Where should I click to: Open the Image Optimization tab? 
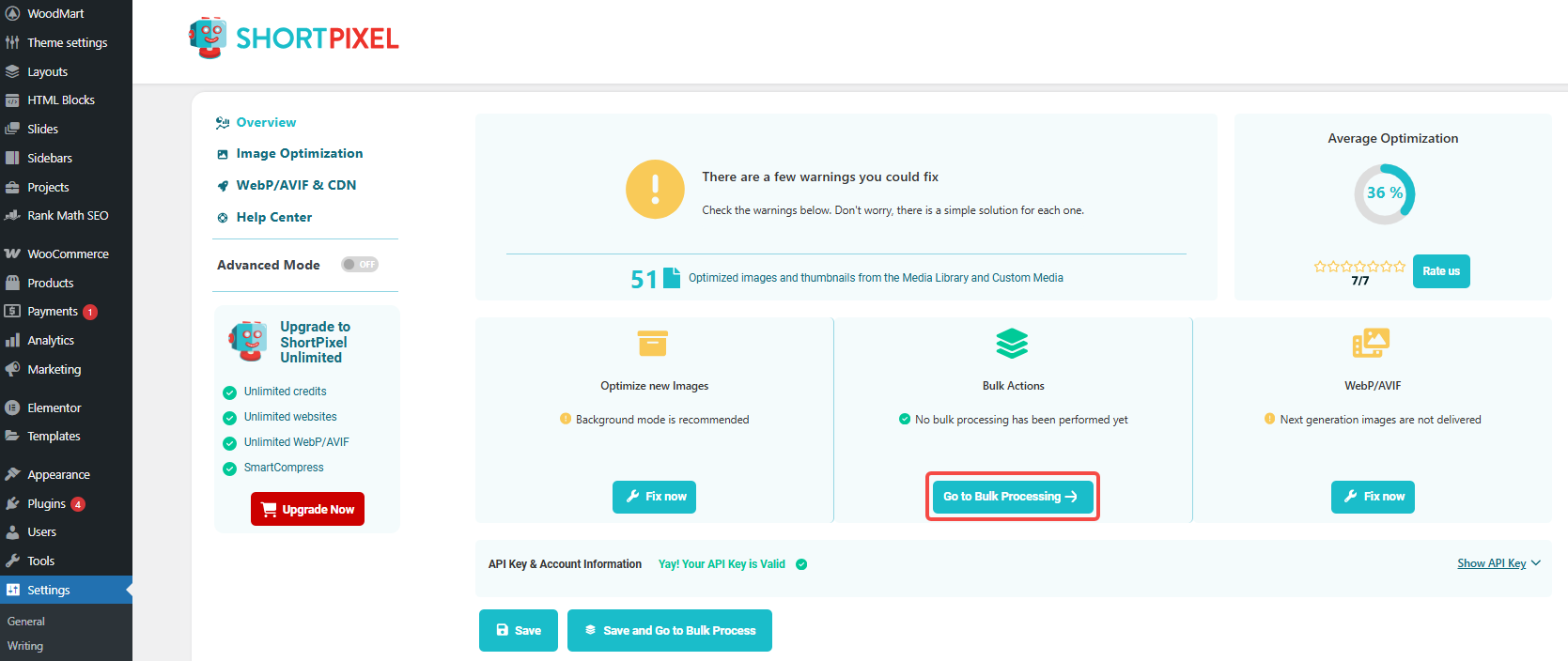coord(299,153)
